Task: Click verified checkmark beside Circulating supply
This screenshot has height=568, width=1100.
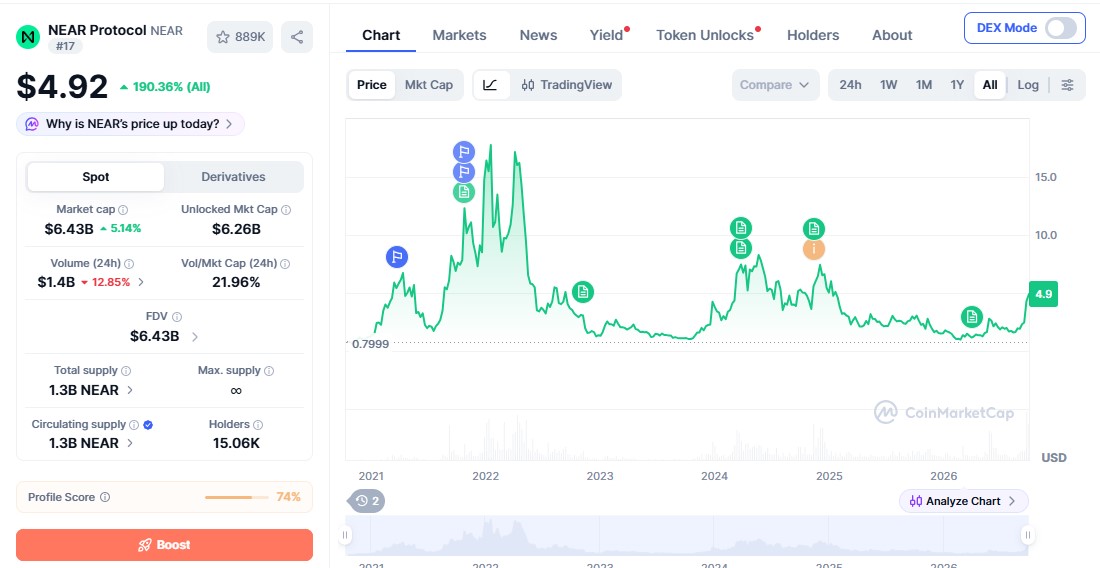Action: 148,425
